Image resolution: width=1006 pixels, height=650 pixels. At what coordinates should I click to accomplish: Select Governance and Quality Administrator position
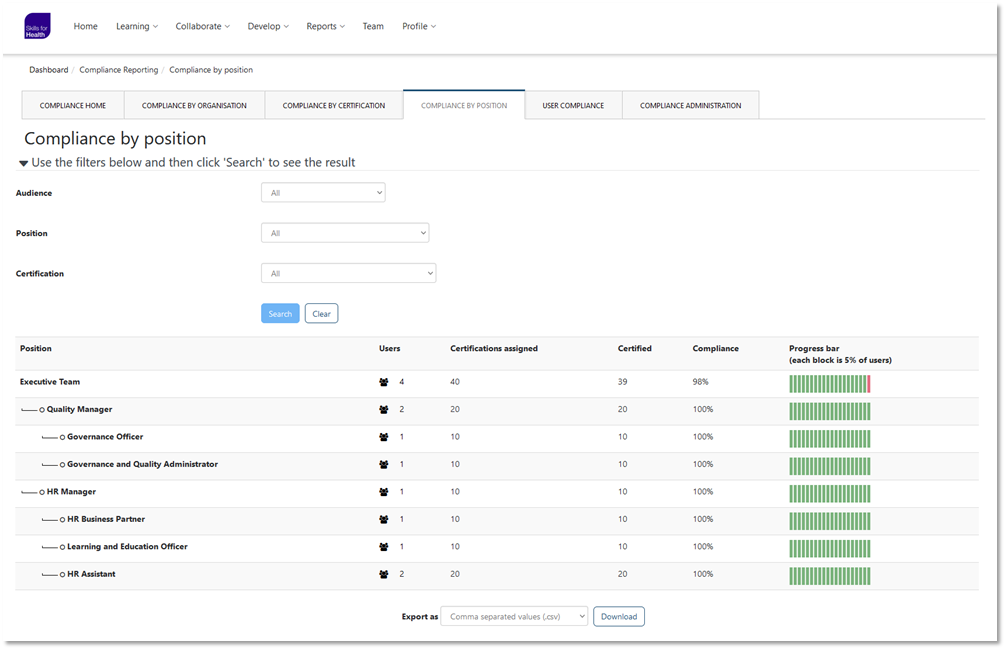(x=142, y=465)
